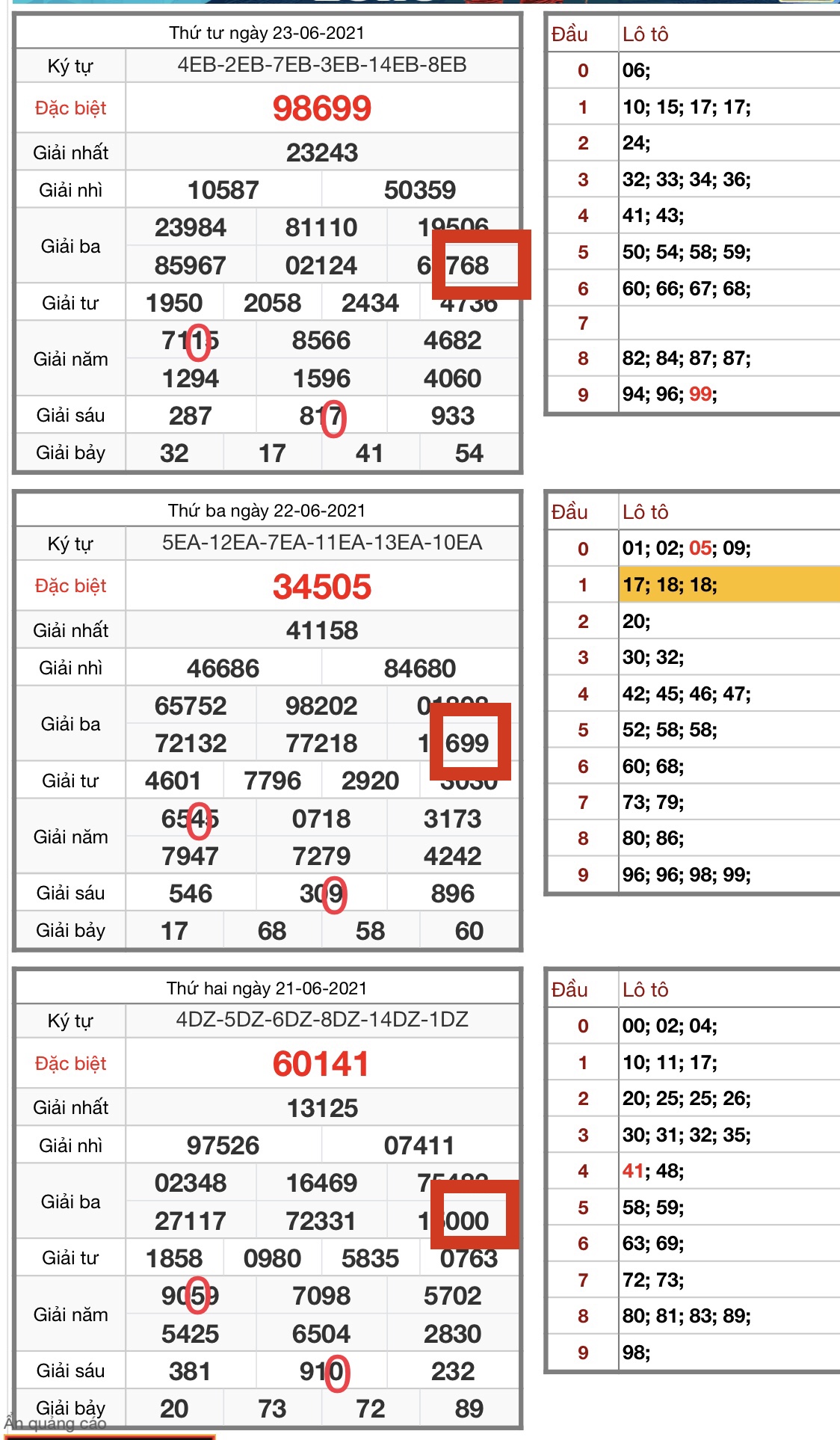840x1440 pixels.
Task: Select code string '4DZ-5DZ-6DZ-8DZ-14DZ-1DZ'
Action: click(x=322, y=1020)
